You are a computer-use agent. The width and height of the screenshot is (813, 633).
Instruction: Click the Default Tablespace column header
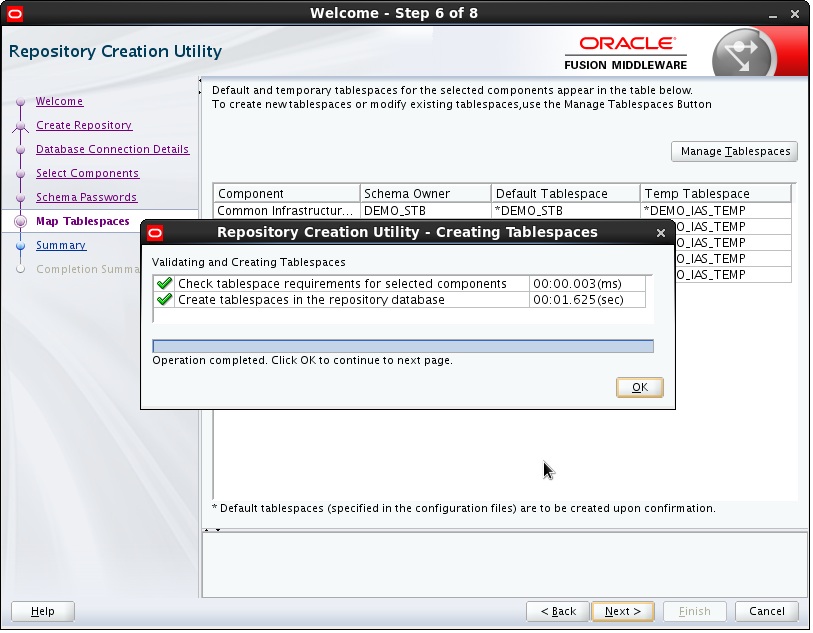[x=566, y=194]
